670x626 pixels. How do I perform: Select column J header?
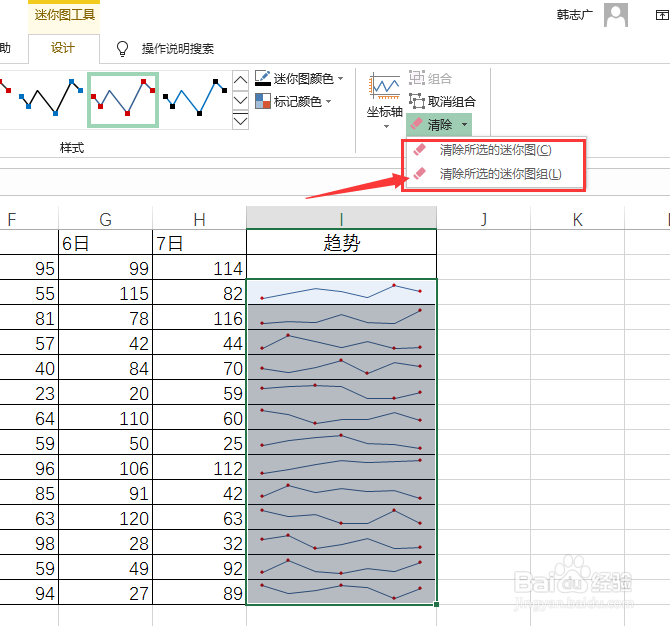tap(483, 219)
